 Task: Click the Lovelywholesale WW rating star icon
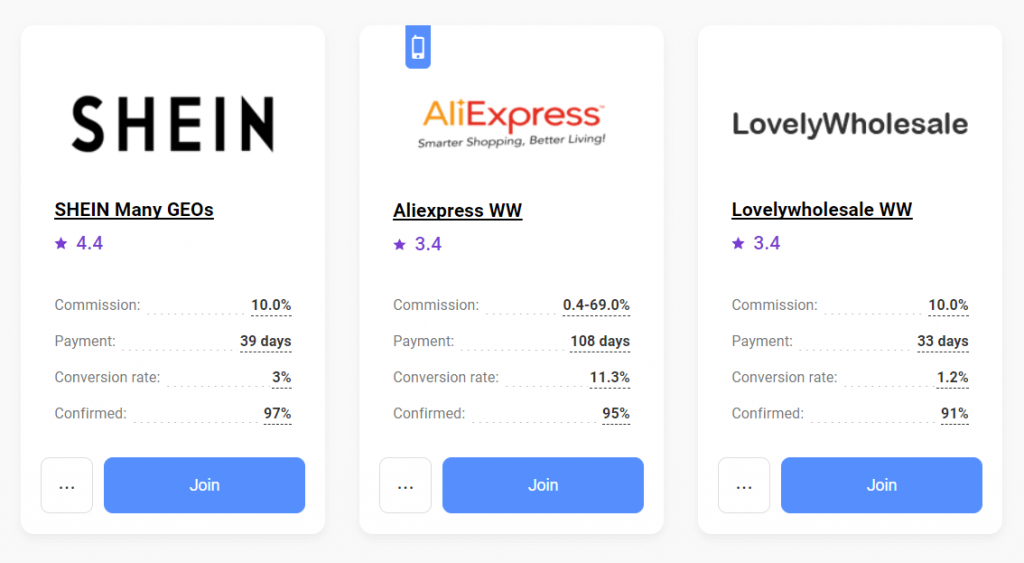pos(738,243)
